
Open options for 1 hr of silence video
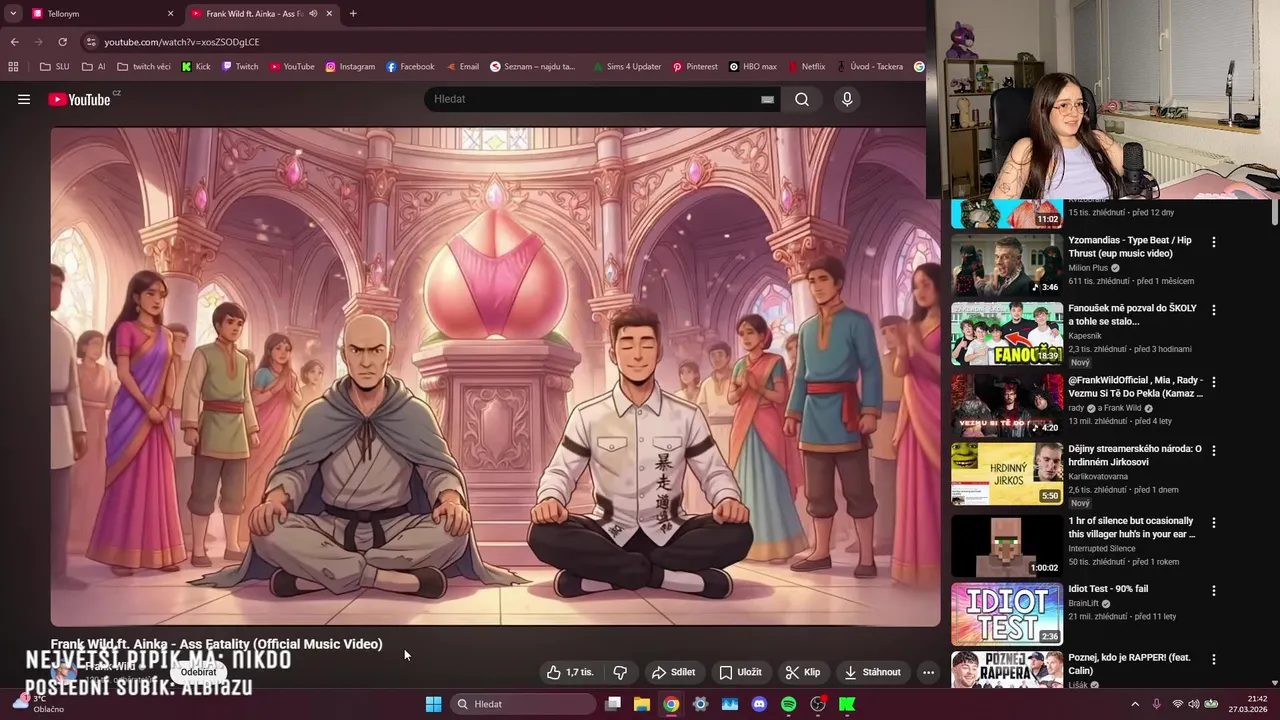1214,522
